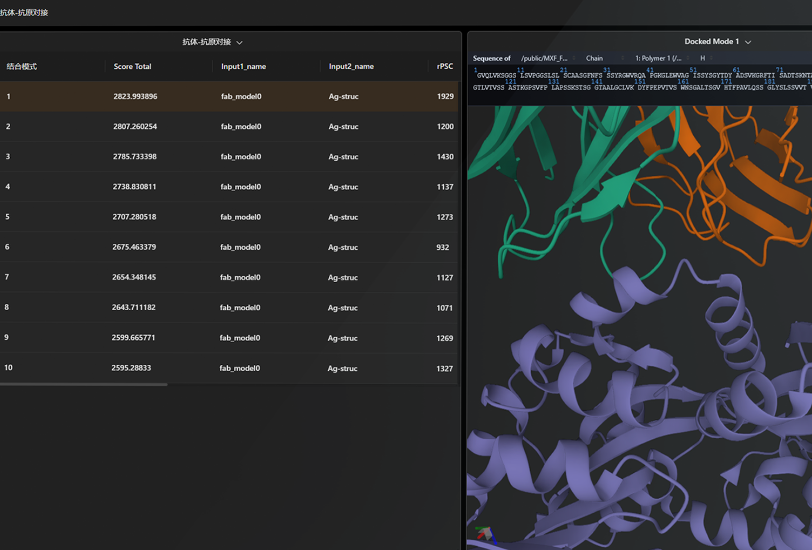Click rPSC value 1127

click(x=445, y=278)
